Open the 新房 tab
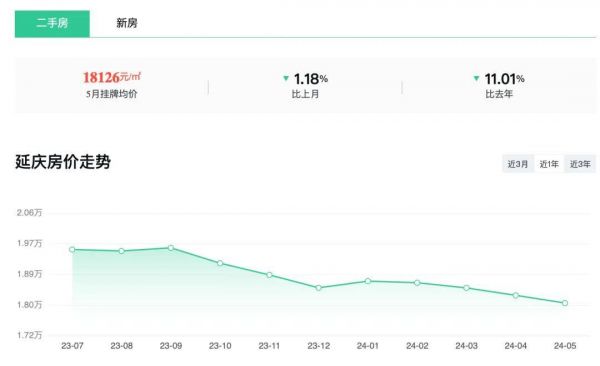Screen dimensions: 600x366 point(127,23)
